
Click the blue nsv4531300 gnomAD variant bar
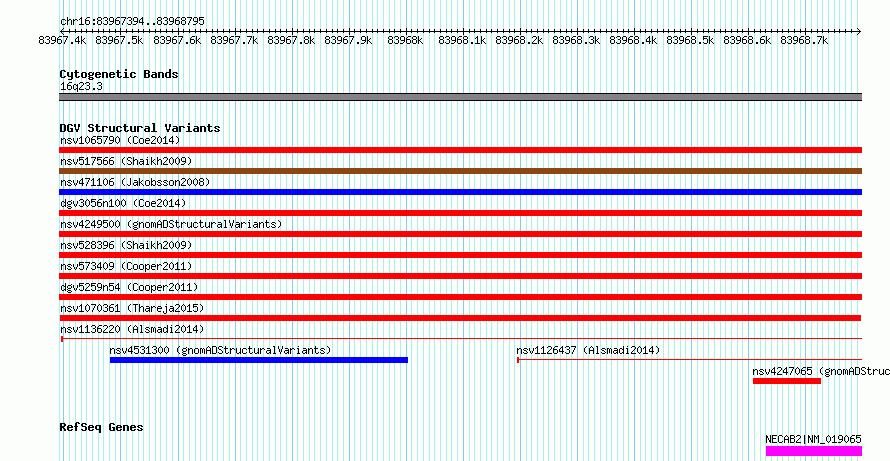point(259,360)
